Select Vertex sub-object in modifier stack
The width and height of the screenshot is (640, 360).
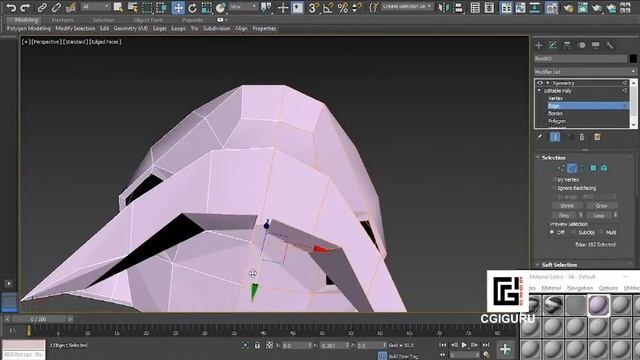click(556, 98)
